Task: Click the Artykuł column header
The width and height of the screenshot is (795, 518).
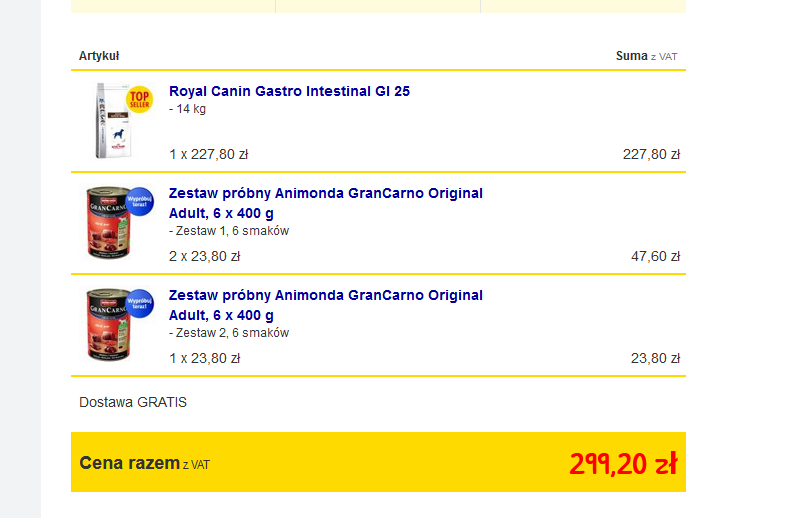Action: (x=99, y=56)
